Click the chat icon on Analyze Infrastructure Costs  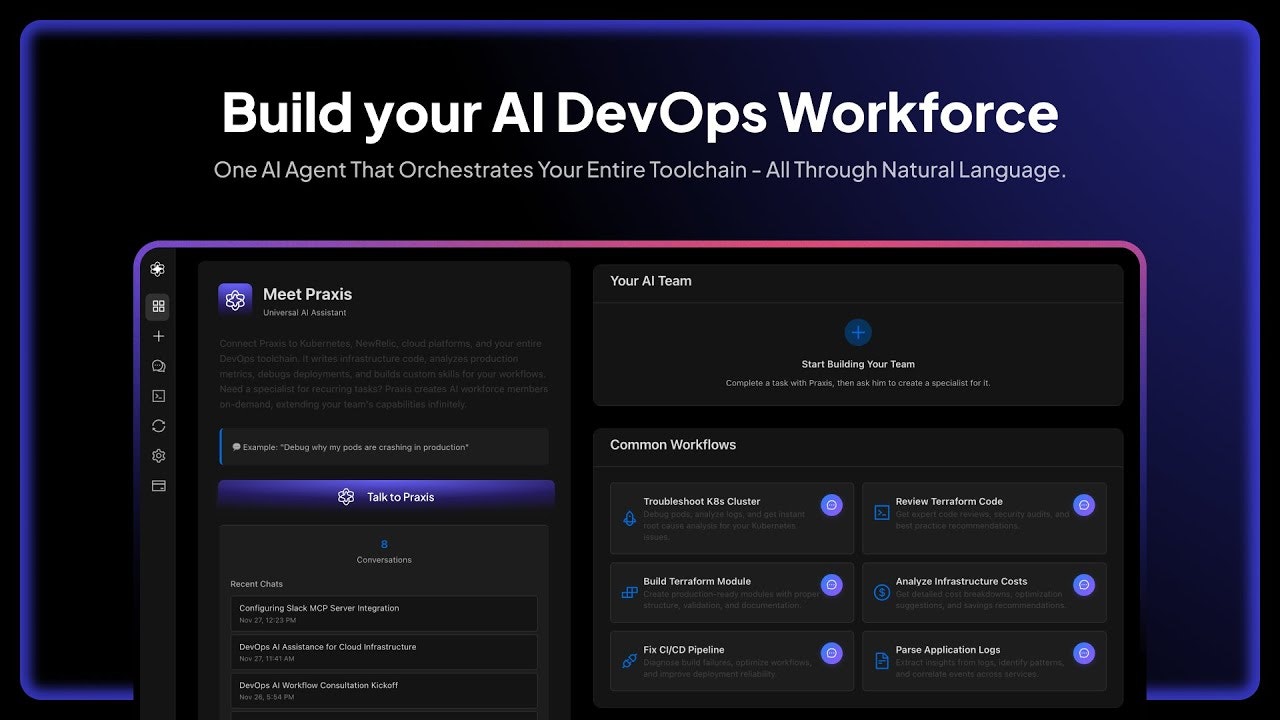coord(1083,585)
